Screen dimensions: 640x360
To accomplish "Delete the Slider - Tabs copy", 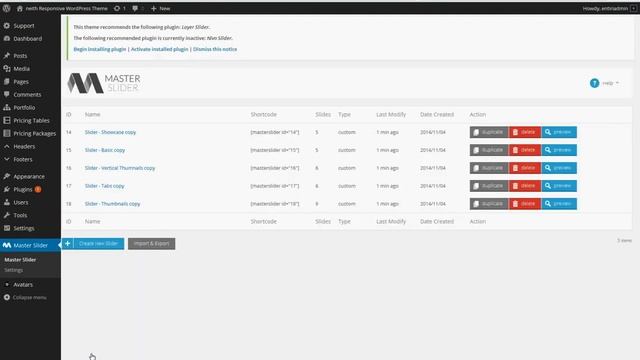I will pos(525,186).
